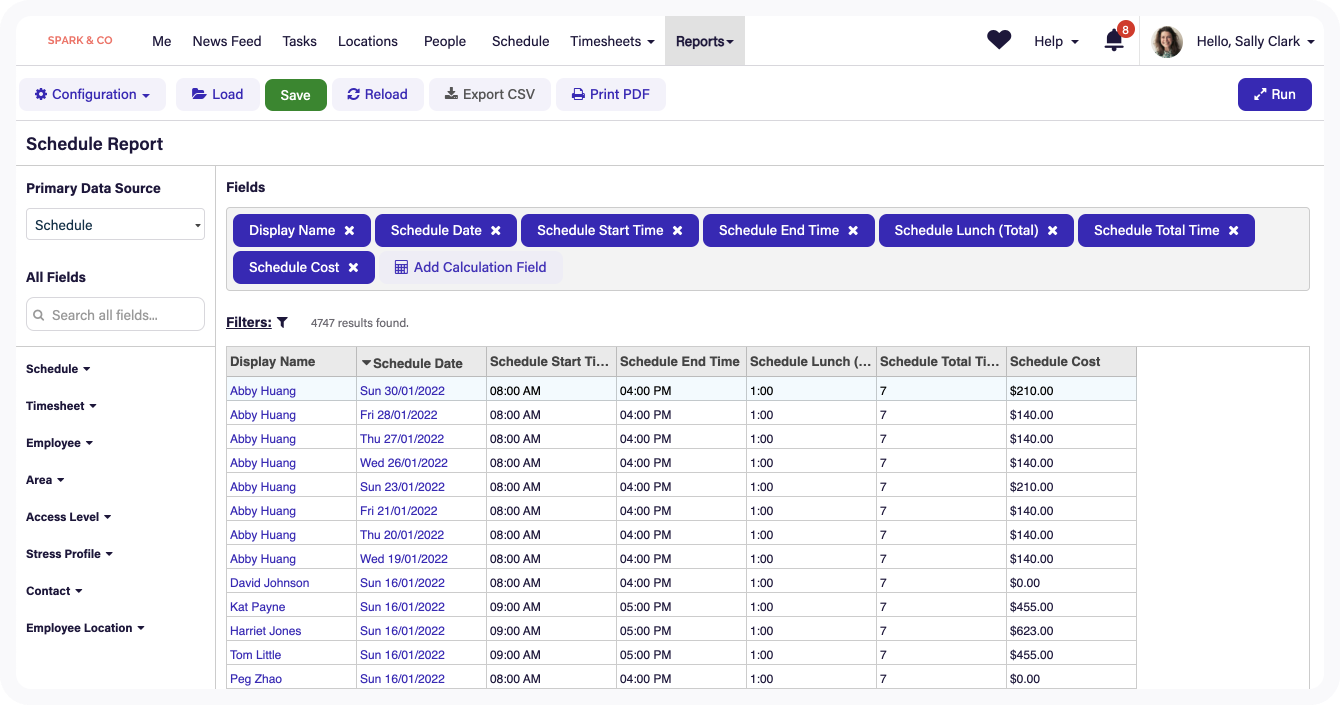Viewport: 1340px width, 705px height.
Task: Focus the Search all fields box
Action: tap(115, 314)
